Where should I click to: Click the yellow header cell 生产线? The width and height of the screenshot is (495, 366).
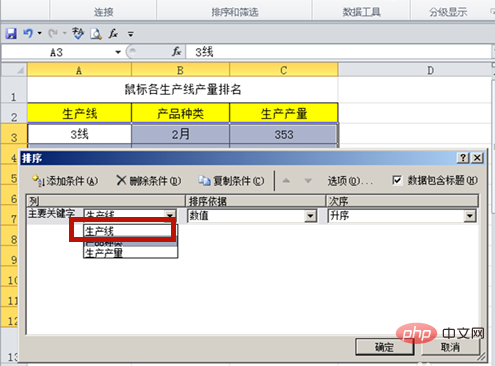79,113
